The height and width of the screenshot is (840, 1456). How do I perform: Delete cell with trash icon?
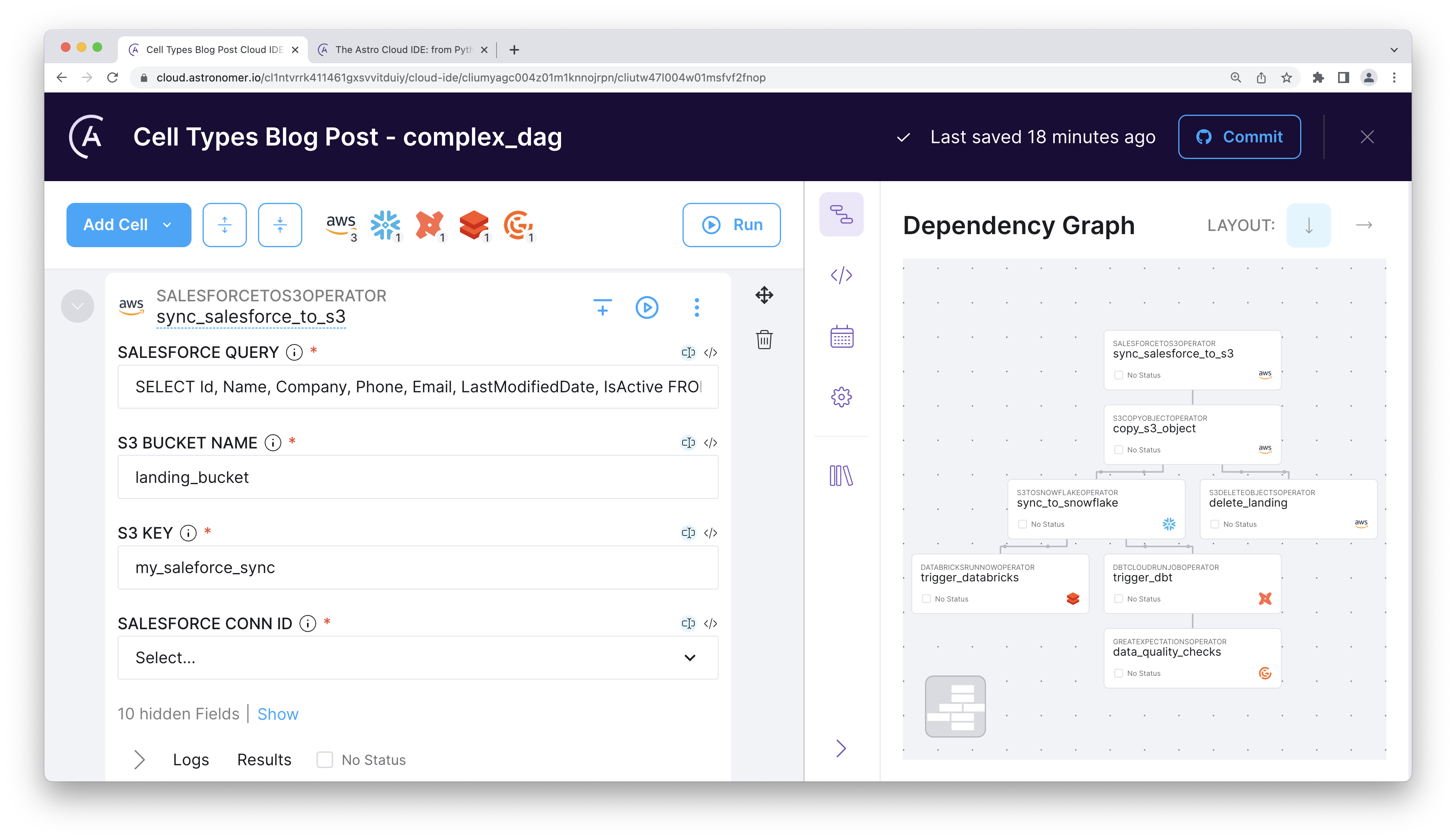tap(764, 339)
